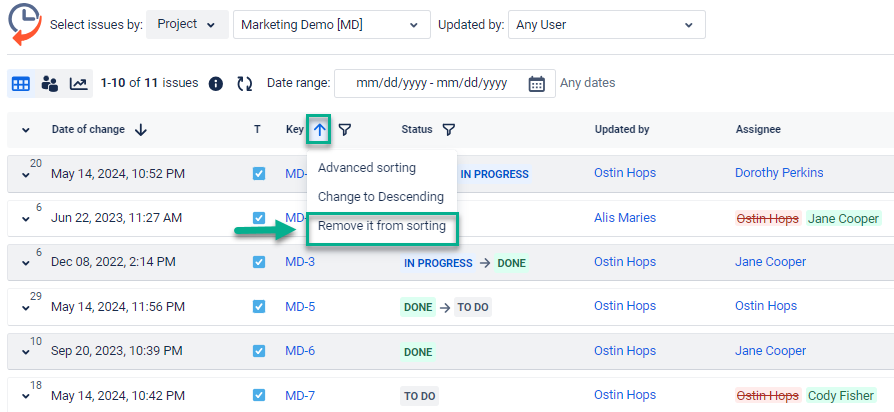The image size is (894, 412).
Task: Expand the Marketing Demo [MD] dropdown
Action: coord(331,25)
